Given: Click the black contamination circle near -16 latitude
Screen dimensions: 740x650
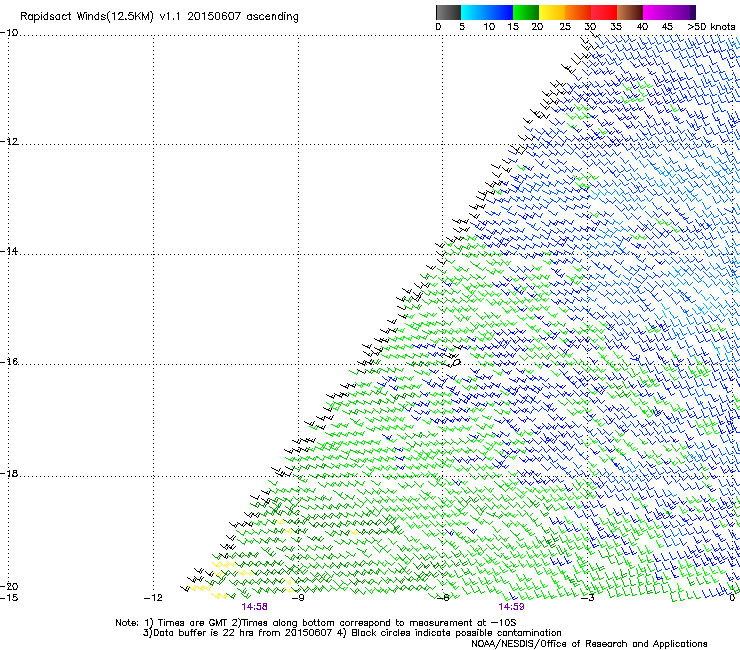Looking at the screenshot, I should pos(456,363).
